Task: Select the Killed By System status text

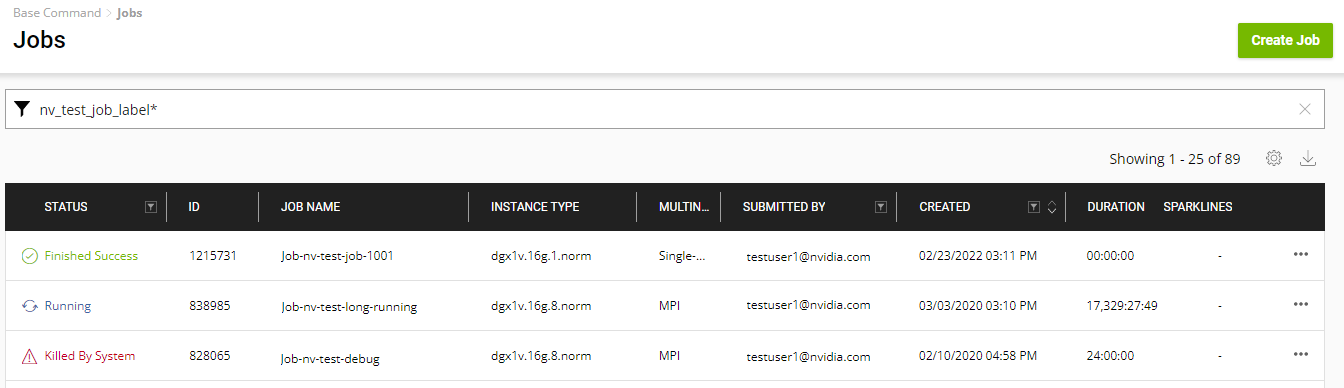Action: tap(90, 356)
